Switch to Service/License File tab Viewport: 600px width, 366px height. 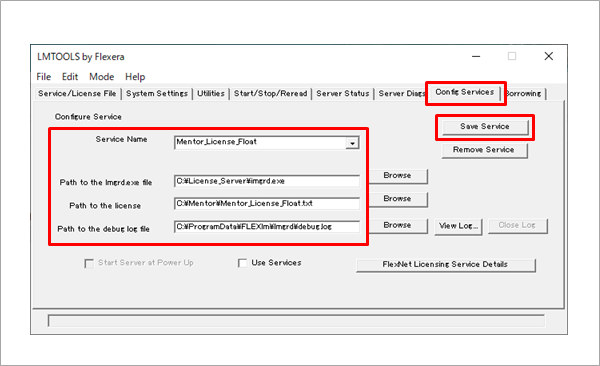pos(77,93)
